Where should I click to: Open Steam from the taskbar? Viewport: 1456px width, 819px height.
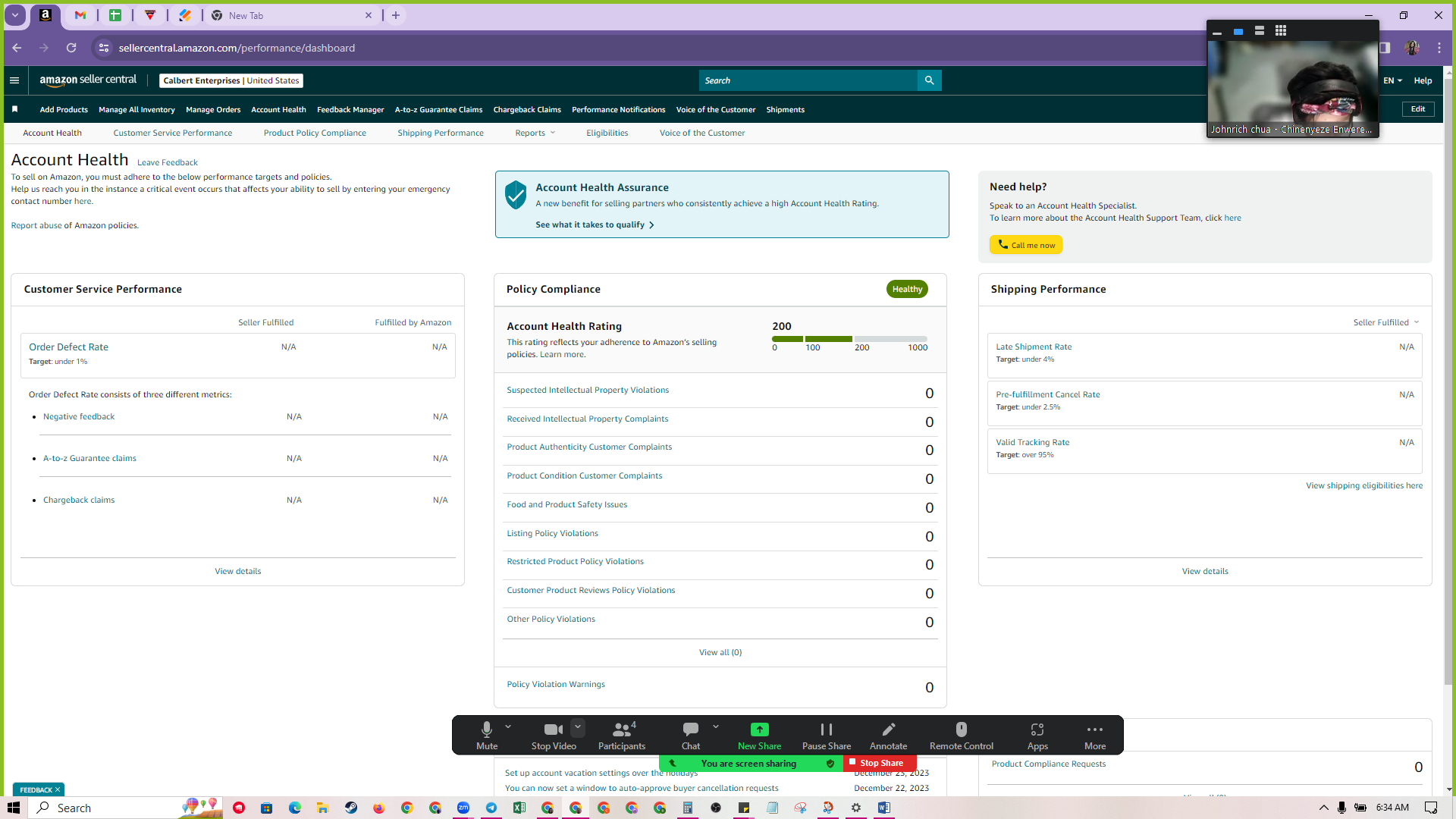(x=351, y=808)
